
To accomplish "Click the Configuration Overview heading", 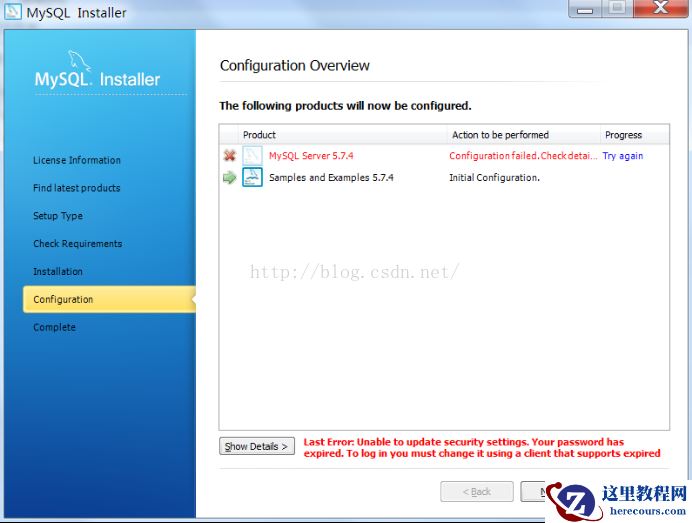I will (x=294, y=66).
